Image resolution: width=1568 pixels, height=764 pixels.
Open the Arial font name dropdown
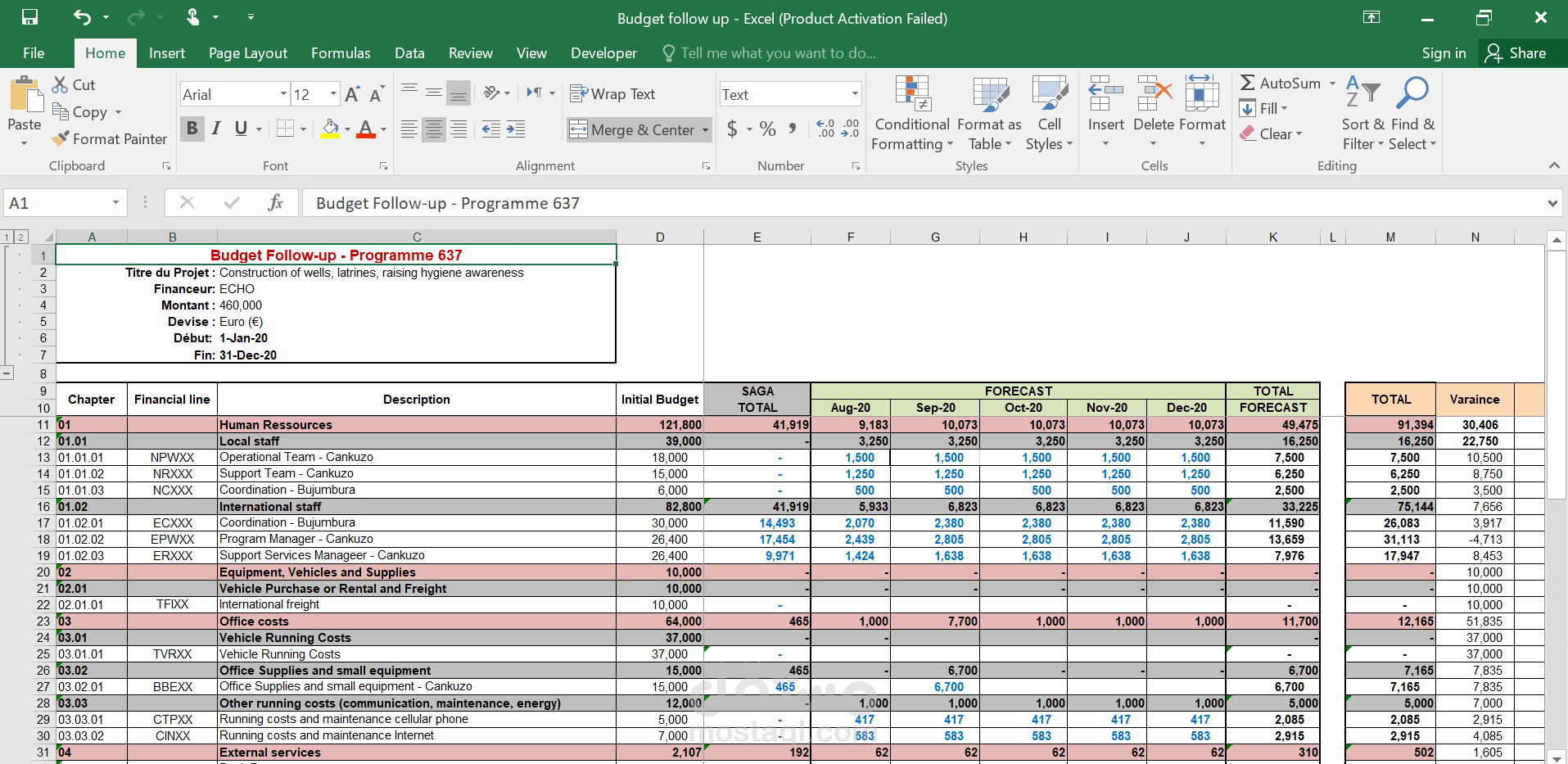coord(283,94)
